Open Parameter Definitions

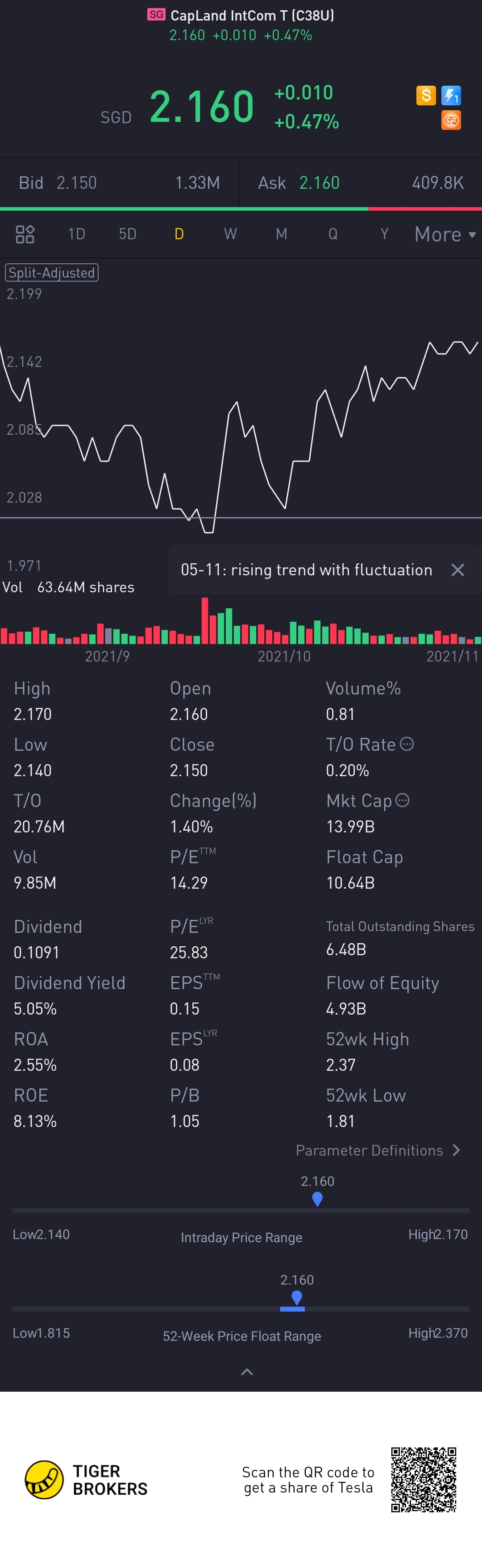pyautogui.click(x=377, y=1150)
